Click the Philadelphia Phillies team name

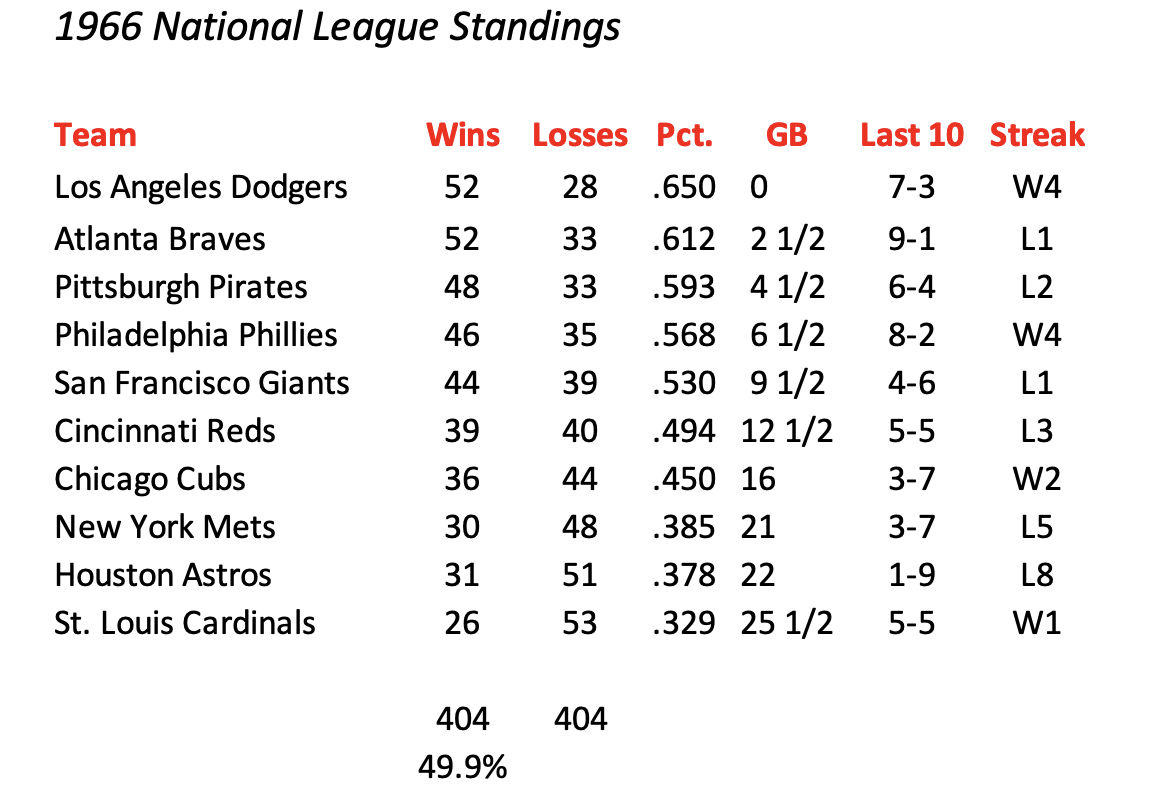point(196,335)
